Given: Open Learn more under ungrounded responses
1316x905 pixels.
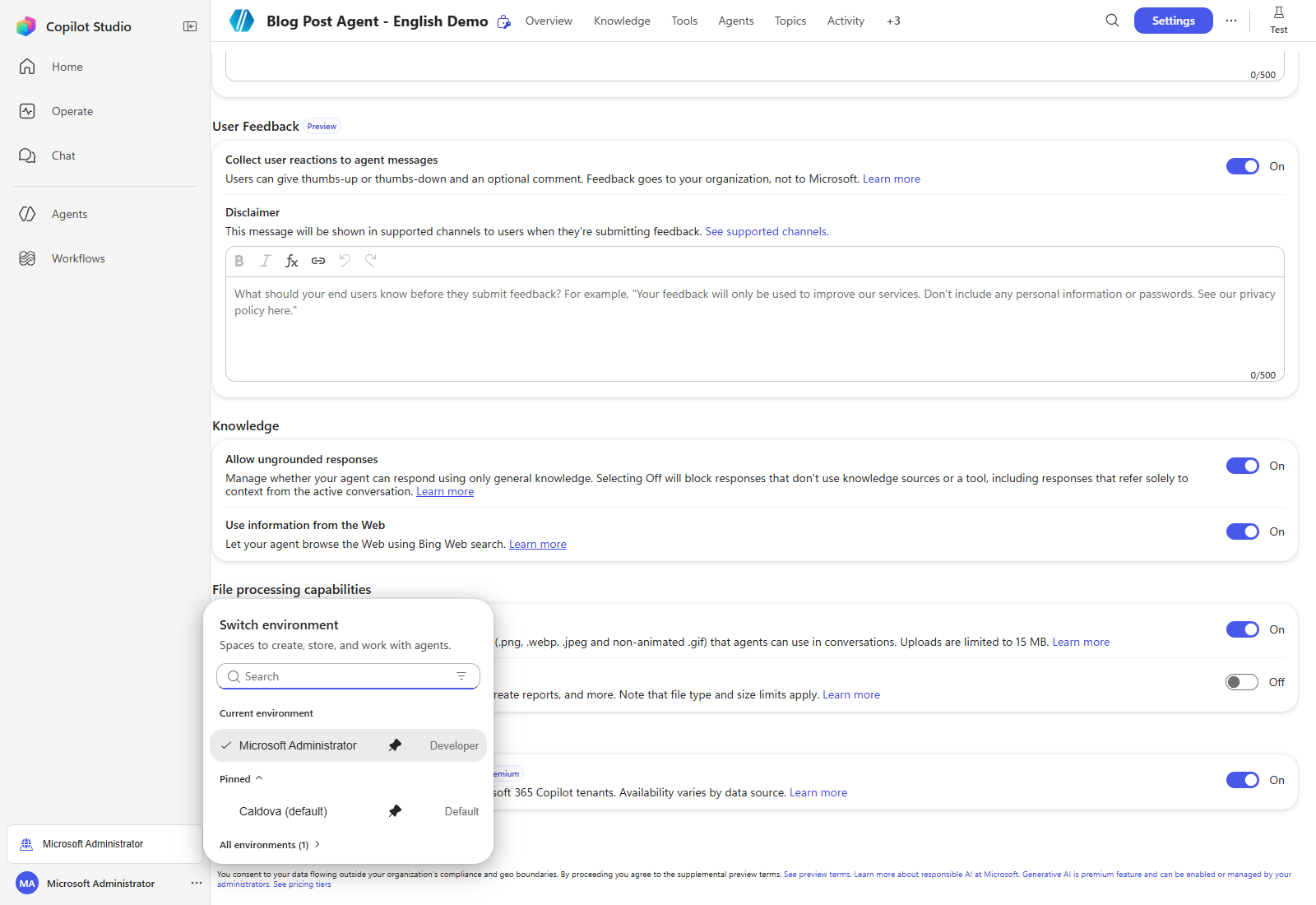Looking at the screenshot, I should (445, 491).
